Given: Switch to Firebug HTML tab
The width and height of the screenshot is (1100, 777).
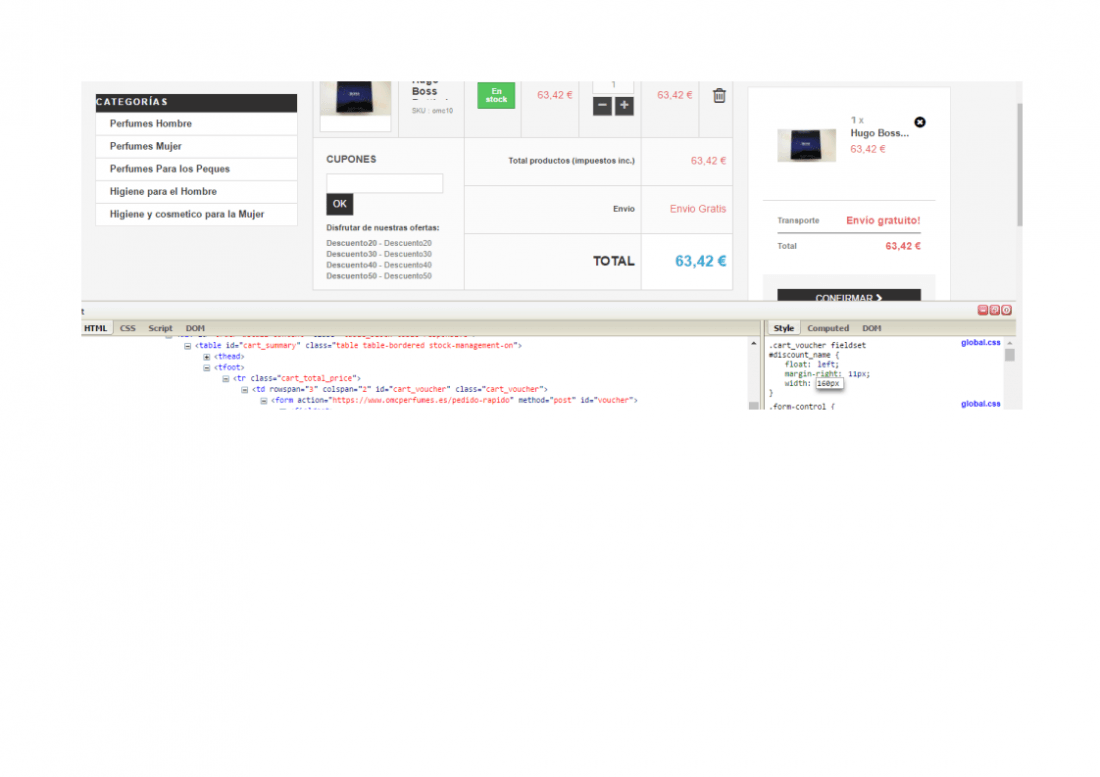Looking at the screenshot, I should coord(95,328).
